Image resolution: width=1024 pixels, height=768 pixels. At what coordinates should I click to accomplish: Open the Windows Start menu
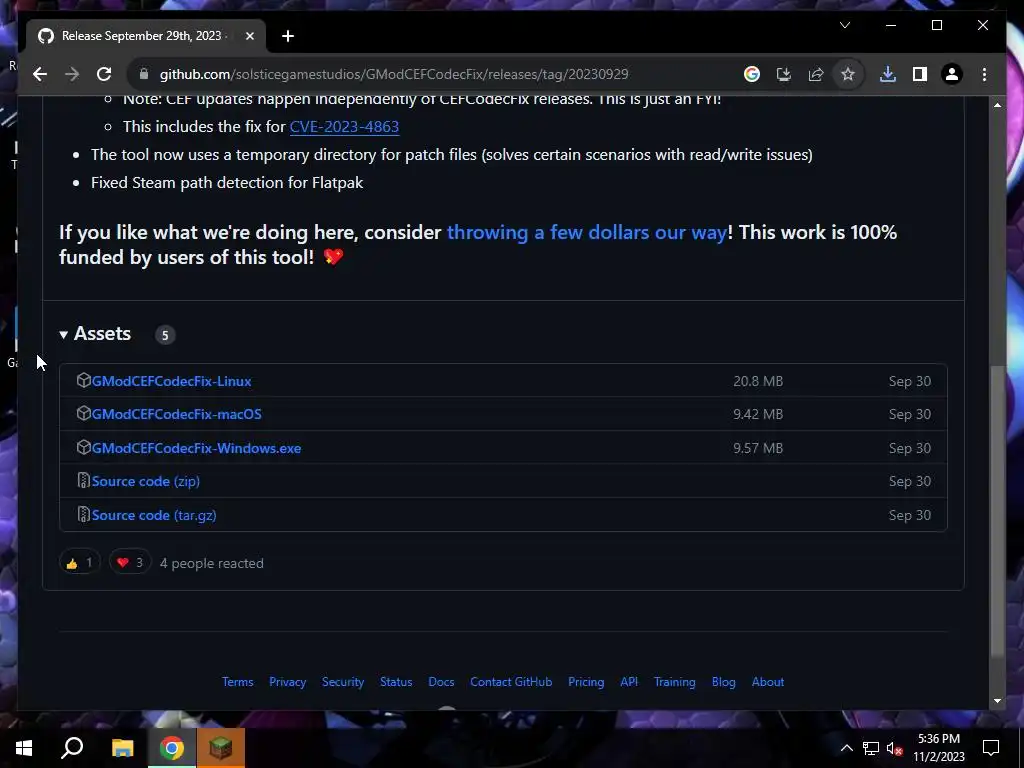[x=24, y=748]
